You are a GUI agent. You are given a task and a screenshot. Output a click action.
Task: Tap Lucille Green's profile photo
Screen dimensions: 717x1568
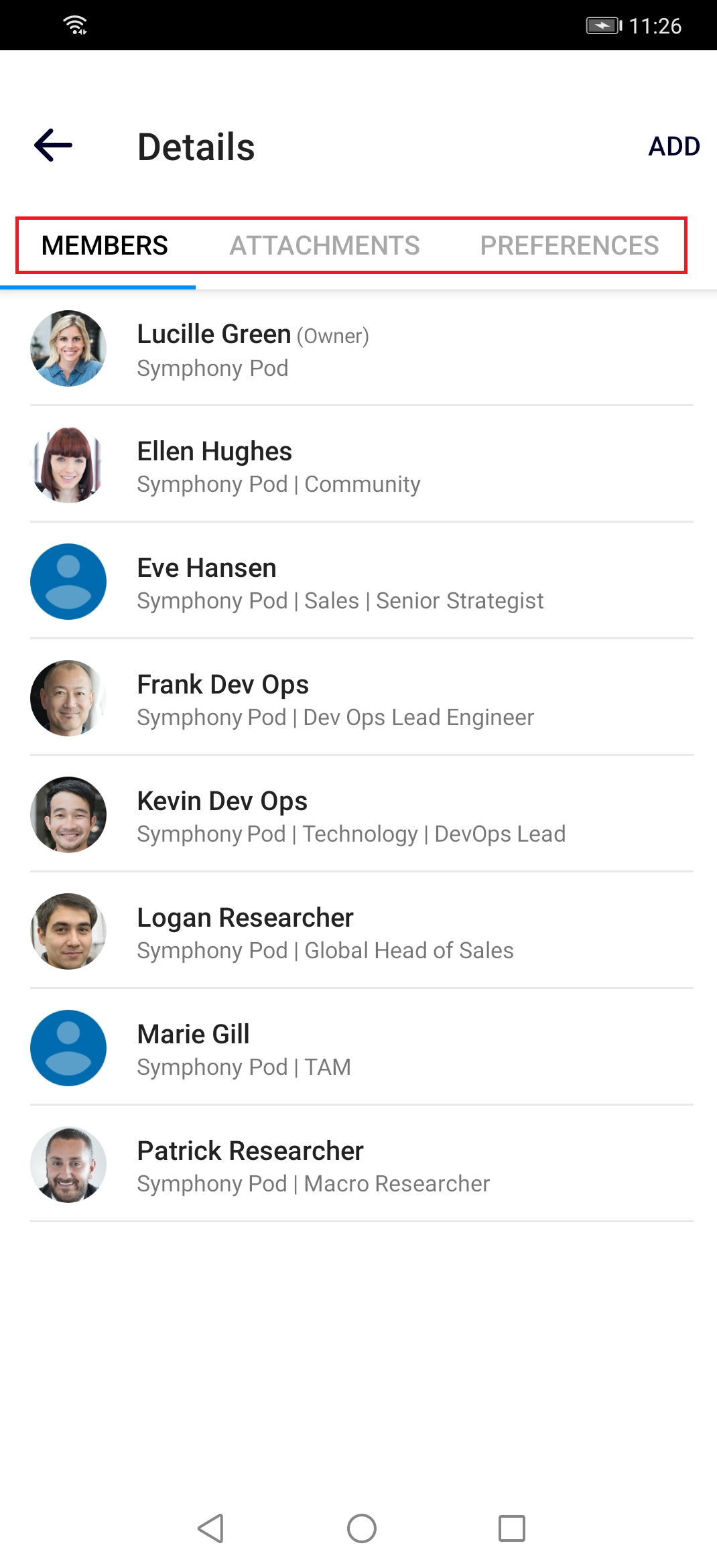68,348
